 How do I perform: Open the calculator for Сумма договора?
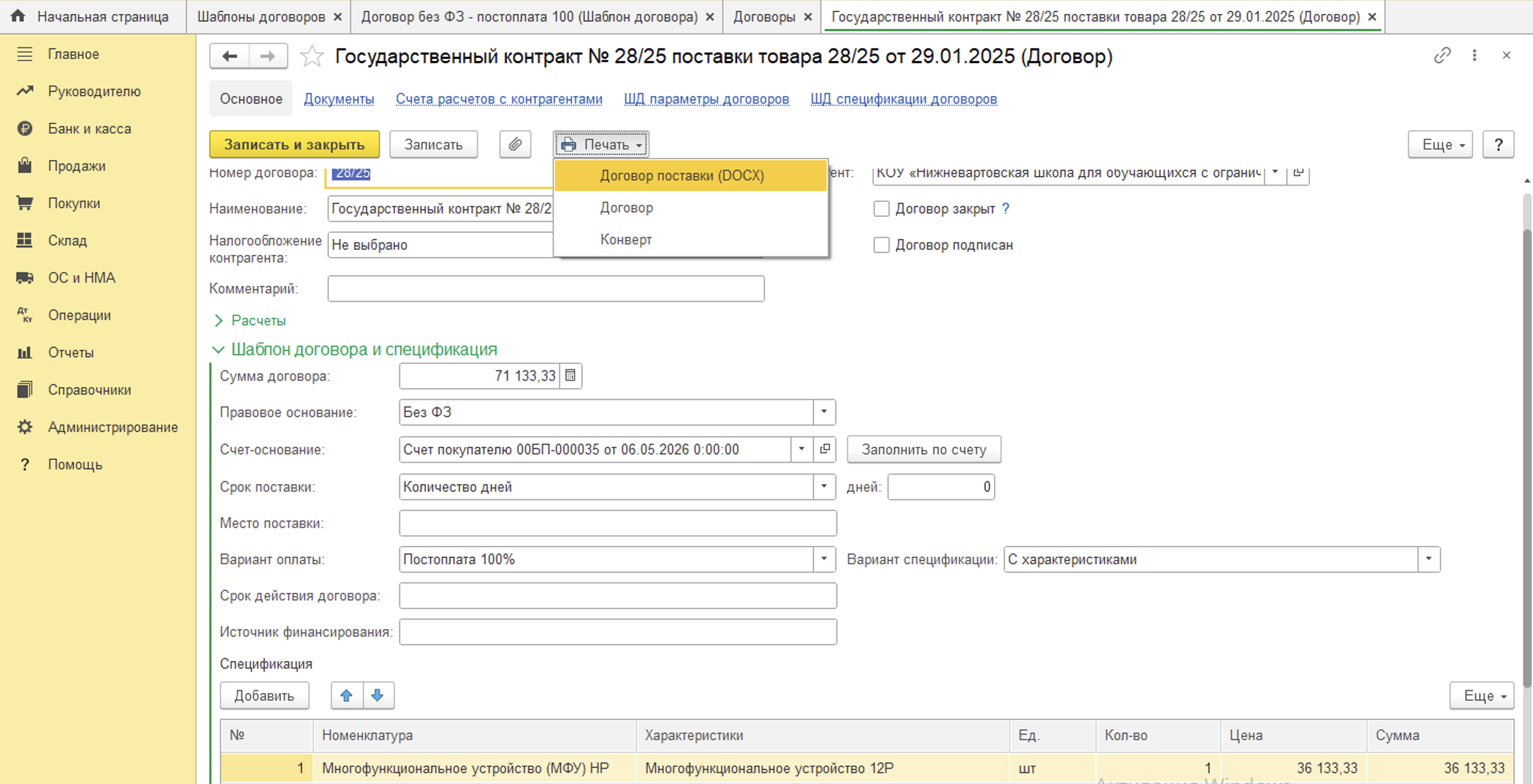pos(570,376)
